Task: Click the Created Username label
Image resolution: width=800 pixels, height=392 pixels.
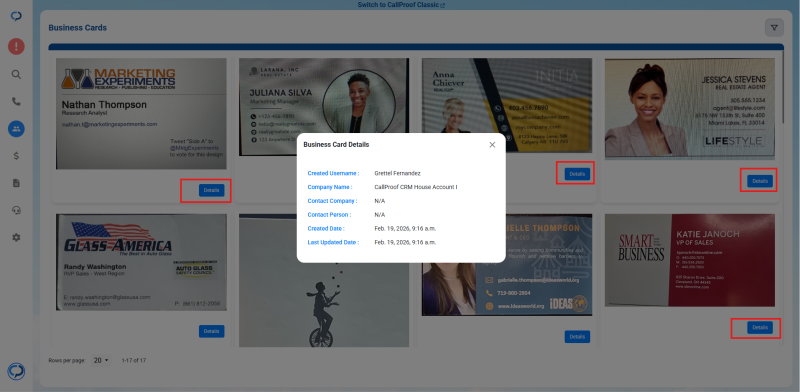Action: [x=333, y=174]
